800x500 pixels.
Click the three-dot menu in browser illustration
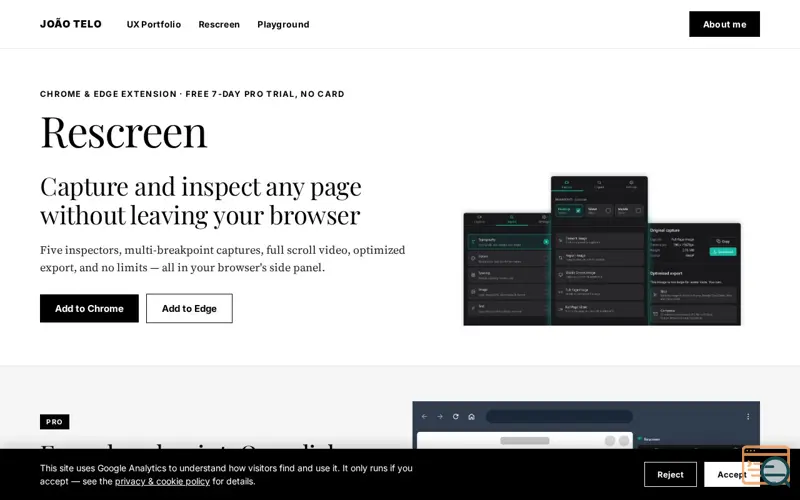tap(748, 417)
